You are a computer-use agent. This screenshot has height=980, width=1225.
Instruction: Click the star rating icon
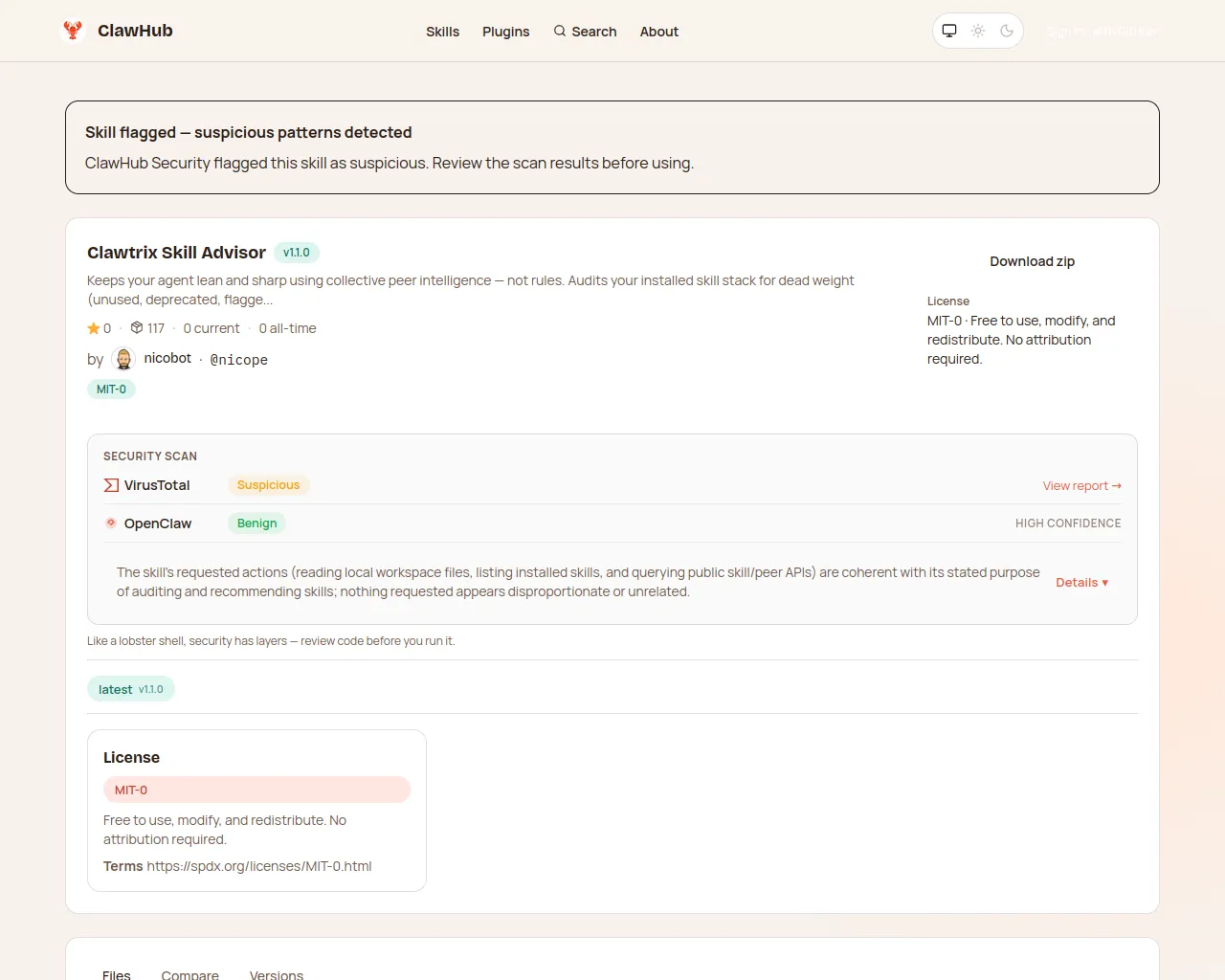click(x=92, y=328)
